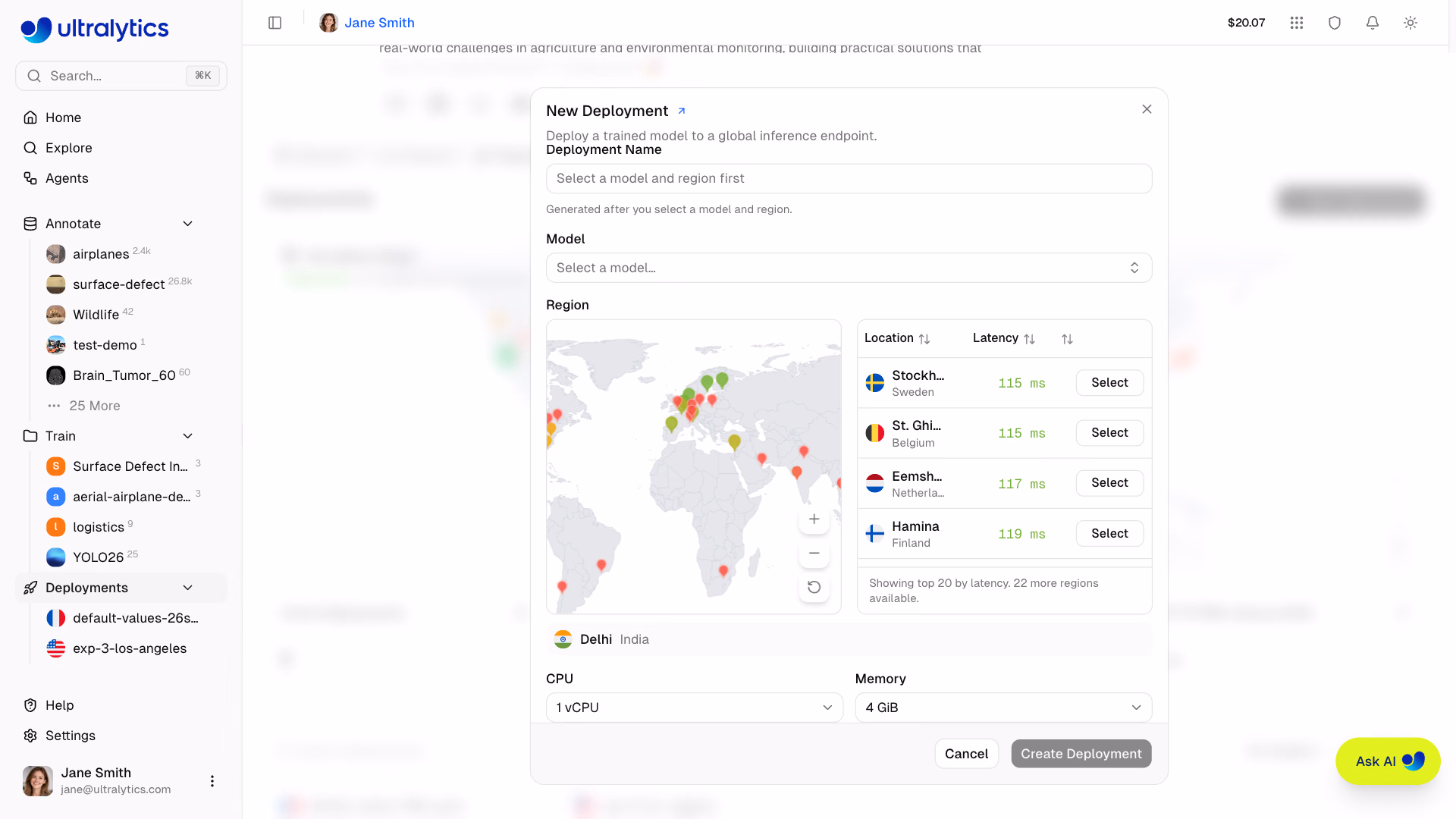Click the Sweden flag icon

click(875, 383)
